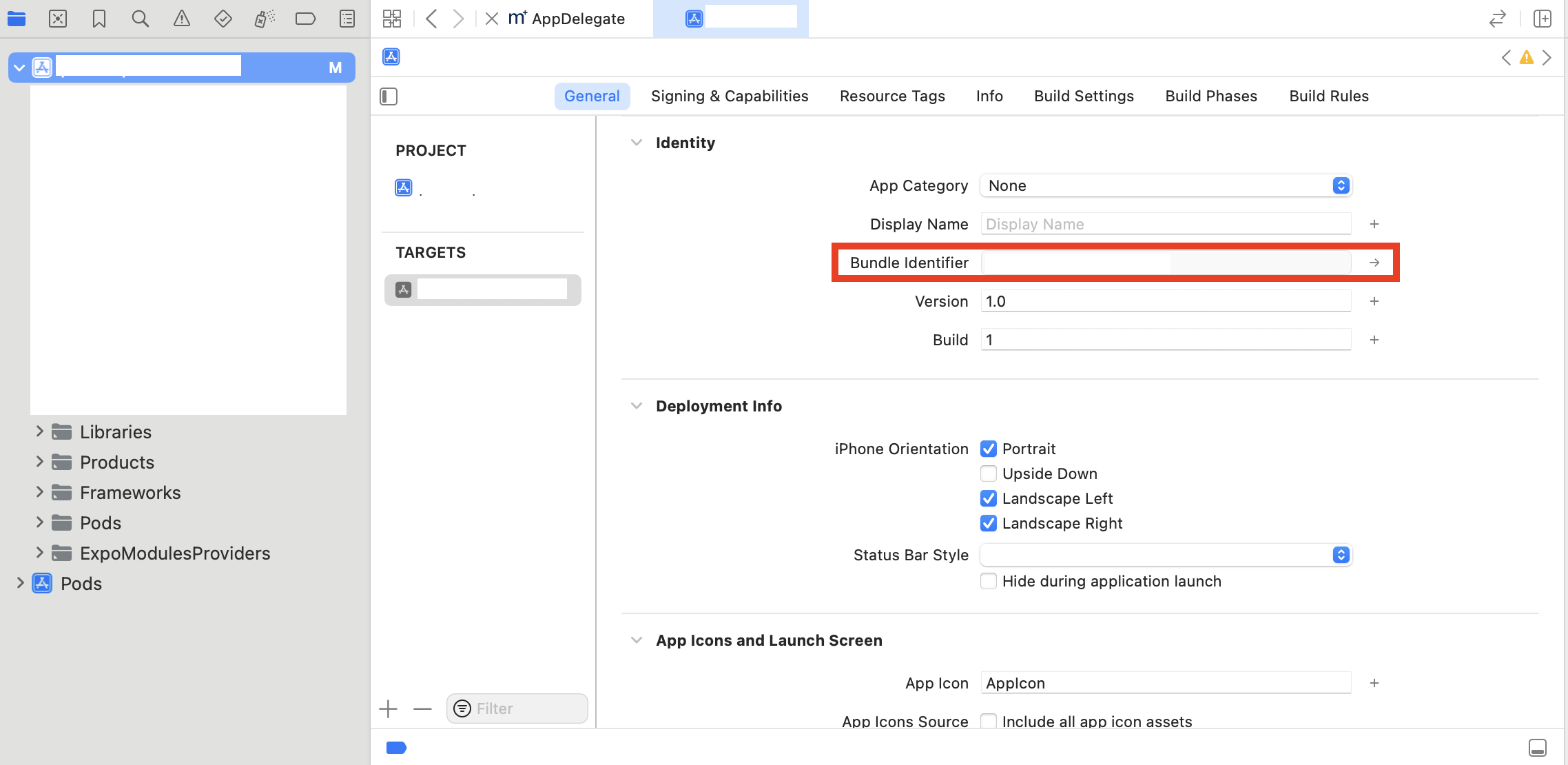Image resolution: width=1568 pixels, height=765 pixels.
Task: Open the Source Control navigator icon
Action: [x=58, y=19]
